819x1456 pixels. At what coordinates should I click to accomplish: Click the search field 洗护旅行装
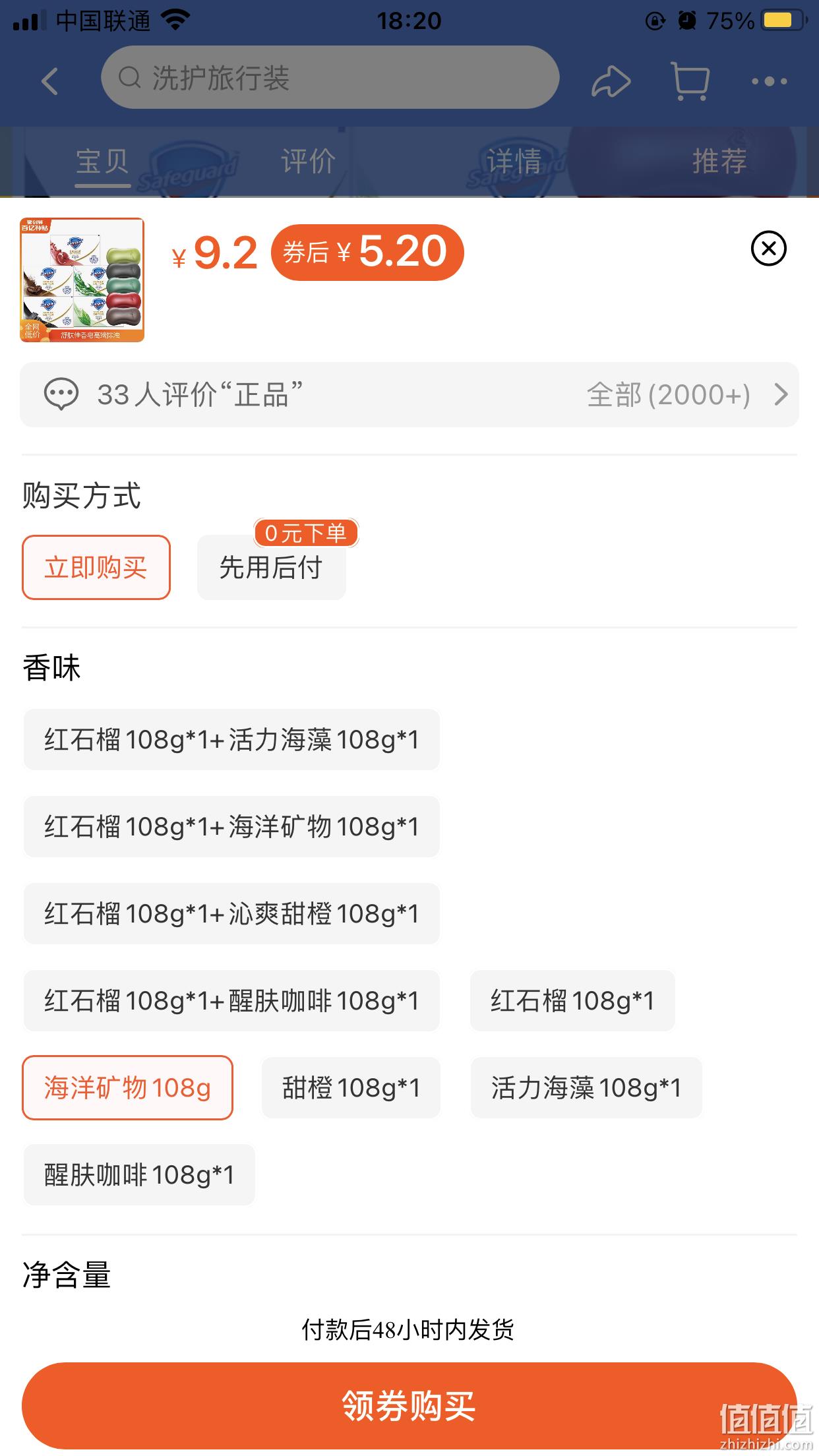pos(330,77)
